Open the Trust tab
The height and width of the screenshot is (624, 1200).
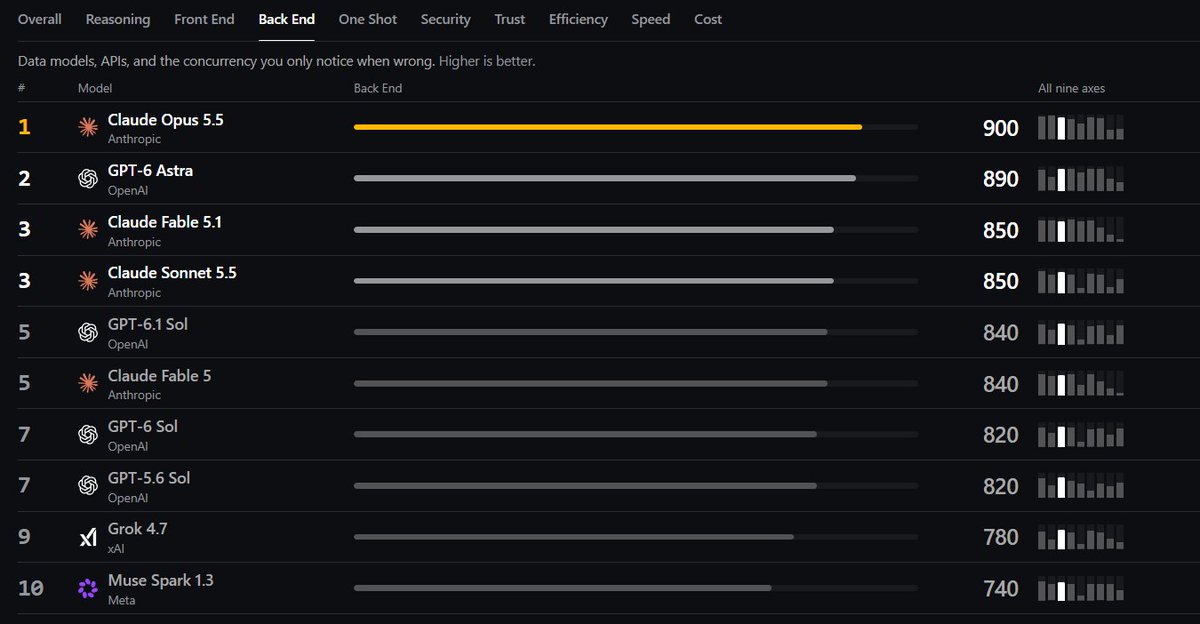coord(510,19)
